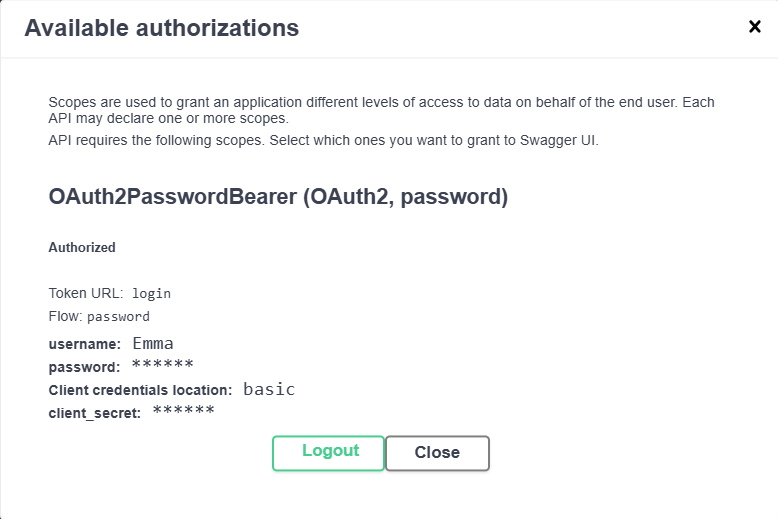Viewport: 778px width, 519px height.
Task: Click the masked client_secret value
Action: point(183,411)
